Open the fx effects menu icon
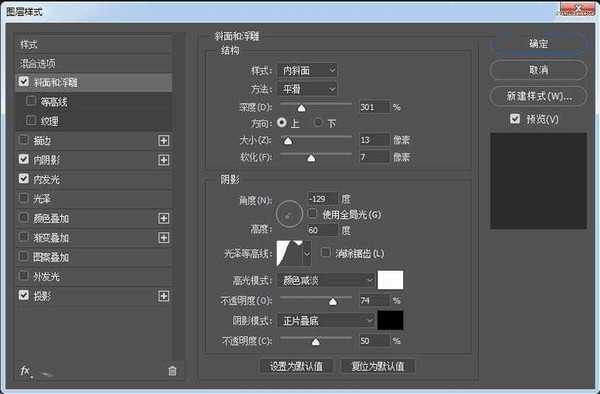This screenshot has height=394, width=600. coord(26,371)
